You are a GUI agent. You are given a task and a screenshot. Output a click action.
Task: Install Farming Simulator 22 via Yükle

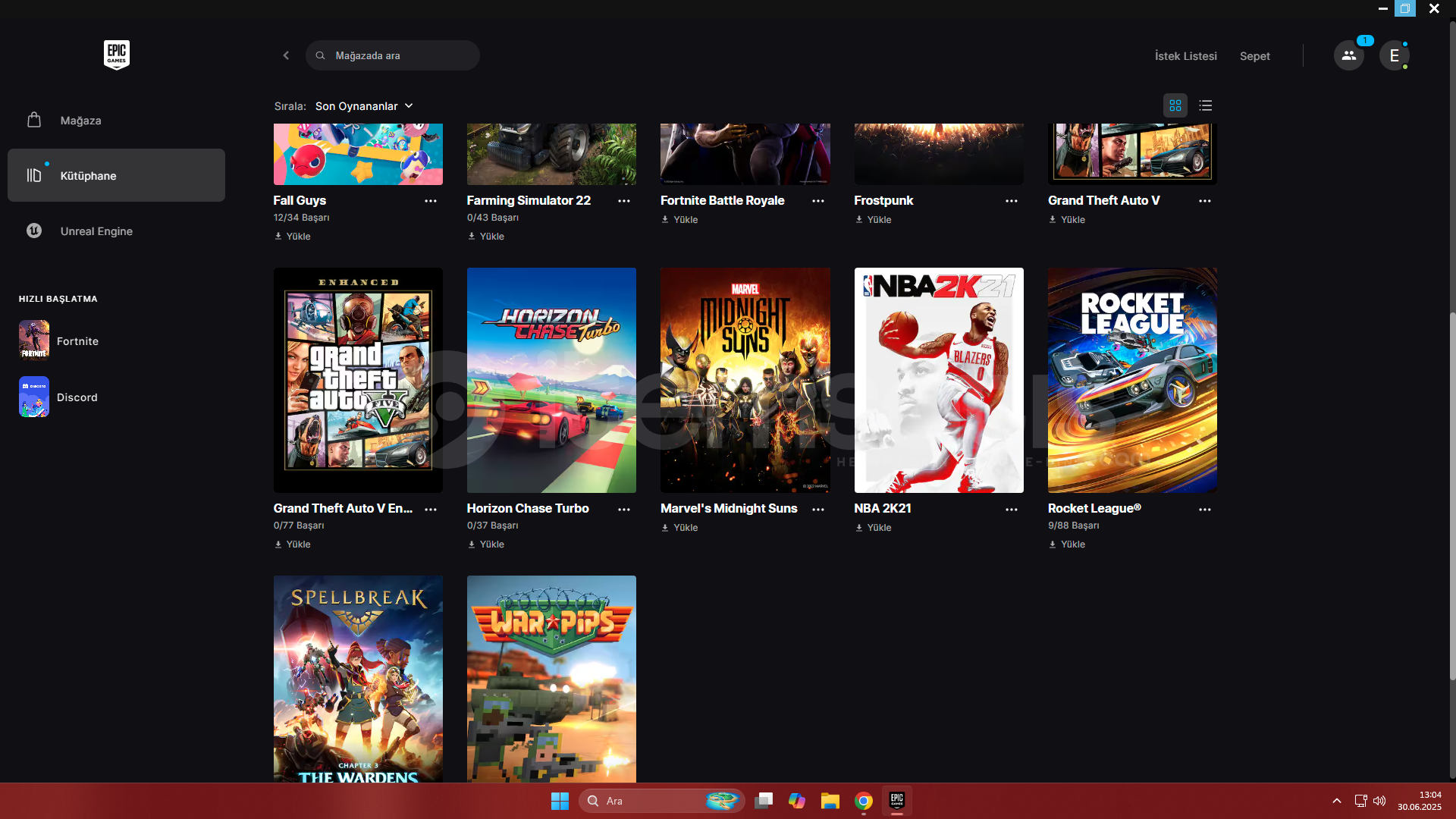(486, 237)
